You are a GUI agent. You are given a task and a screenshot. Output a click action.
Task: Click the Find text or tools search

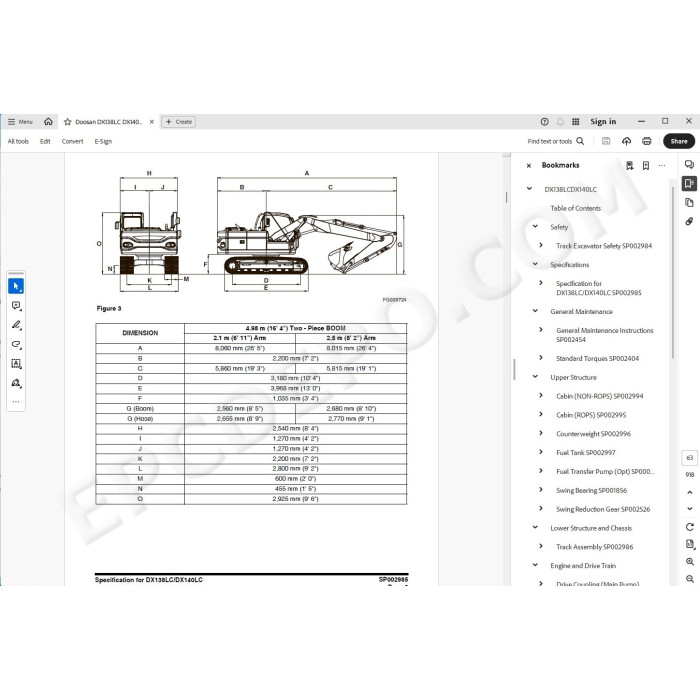pyautogui.click(x=556, y=141)
